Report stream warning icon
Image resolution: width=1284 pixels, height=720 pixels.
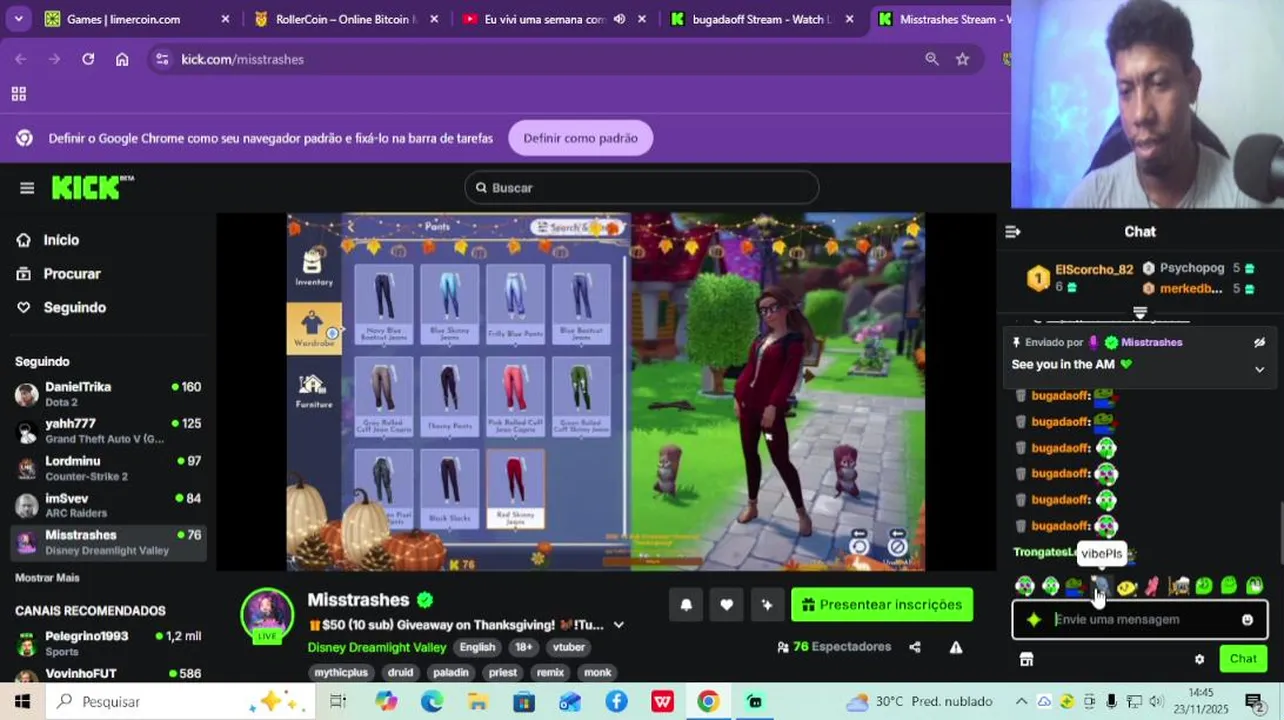pos(956,647)
